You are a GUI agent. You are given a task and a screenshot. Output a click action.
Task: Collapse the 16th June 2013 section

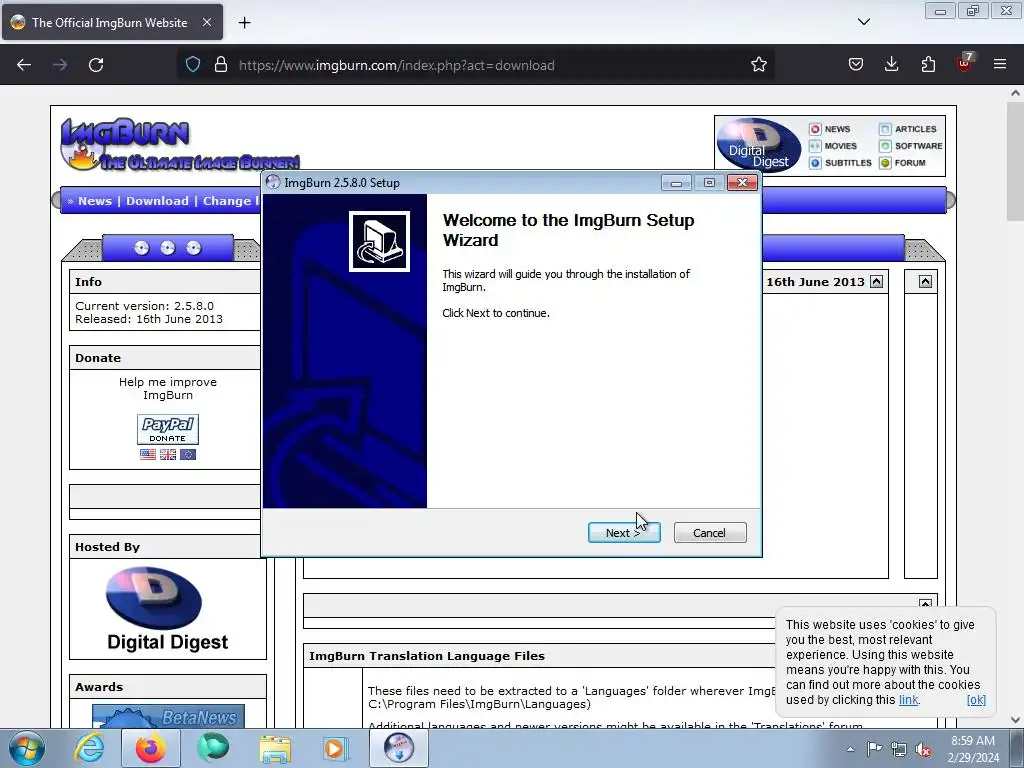coord(876,282)
